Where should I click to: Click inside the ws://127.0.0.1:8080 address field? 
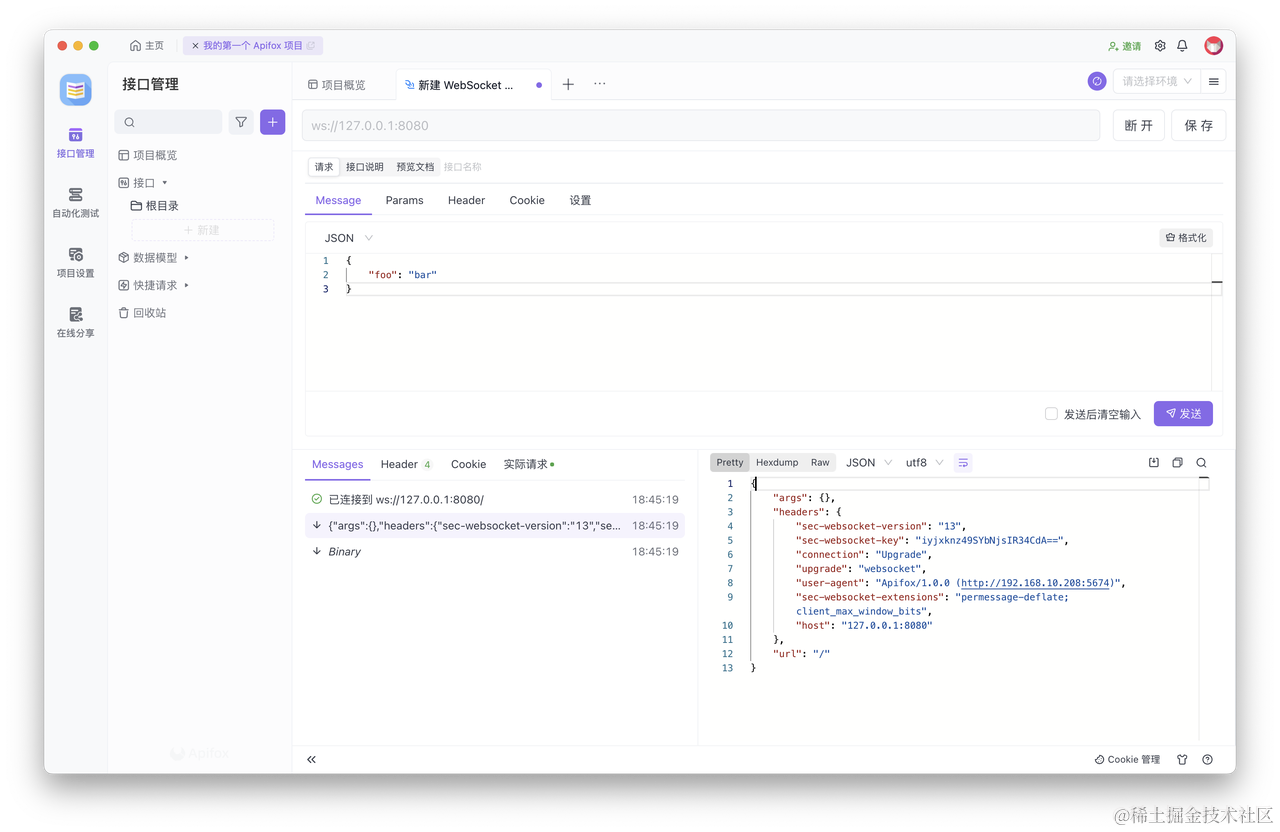[700, 125]
